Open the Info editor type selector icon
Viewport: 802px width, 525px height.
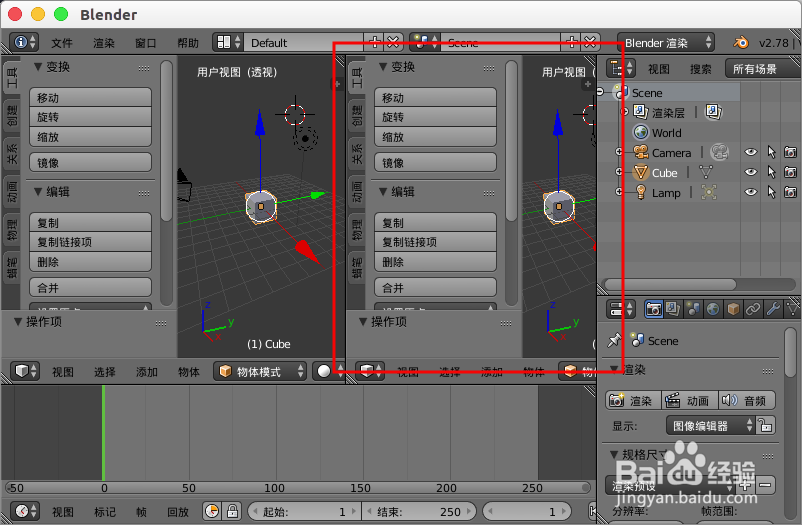(x=25, y=42)
